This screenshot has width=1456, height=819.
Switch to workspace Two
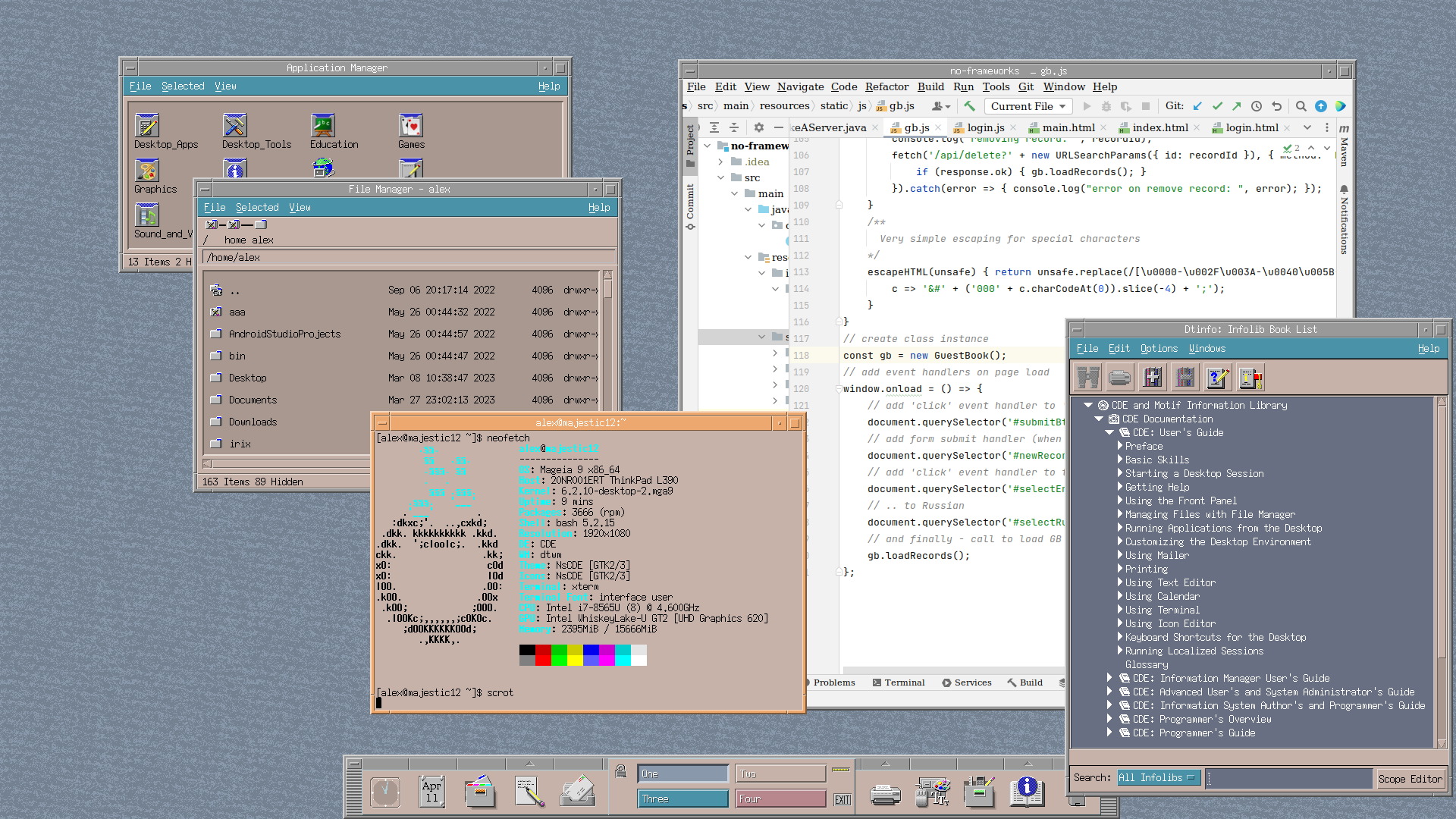coord(781,773)
